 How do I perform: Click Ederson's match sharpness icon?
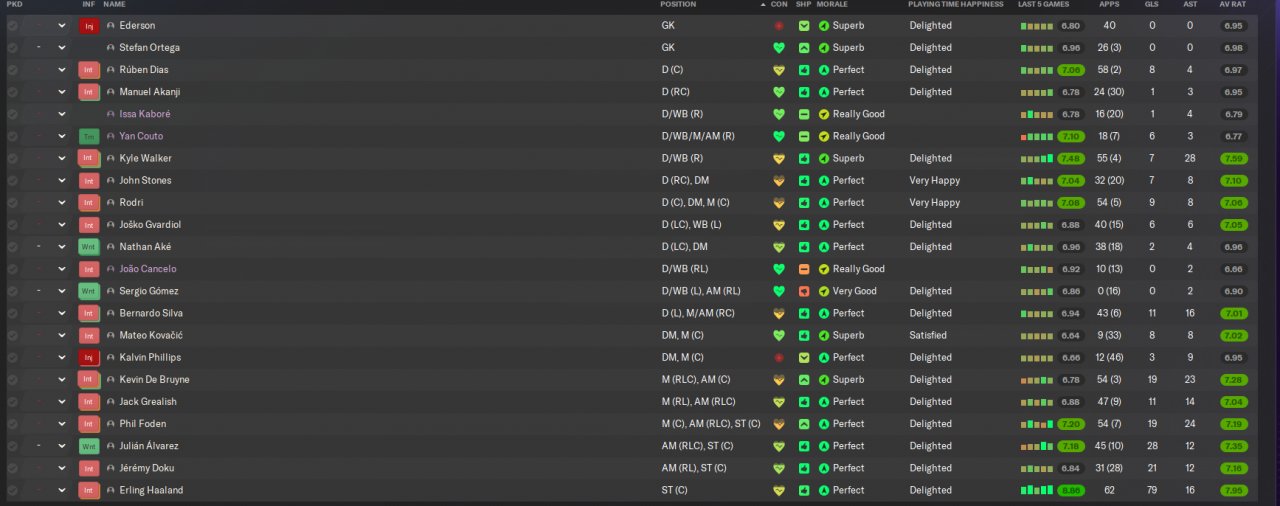pyautogui.click(x=804, y=26)
